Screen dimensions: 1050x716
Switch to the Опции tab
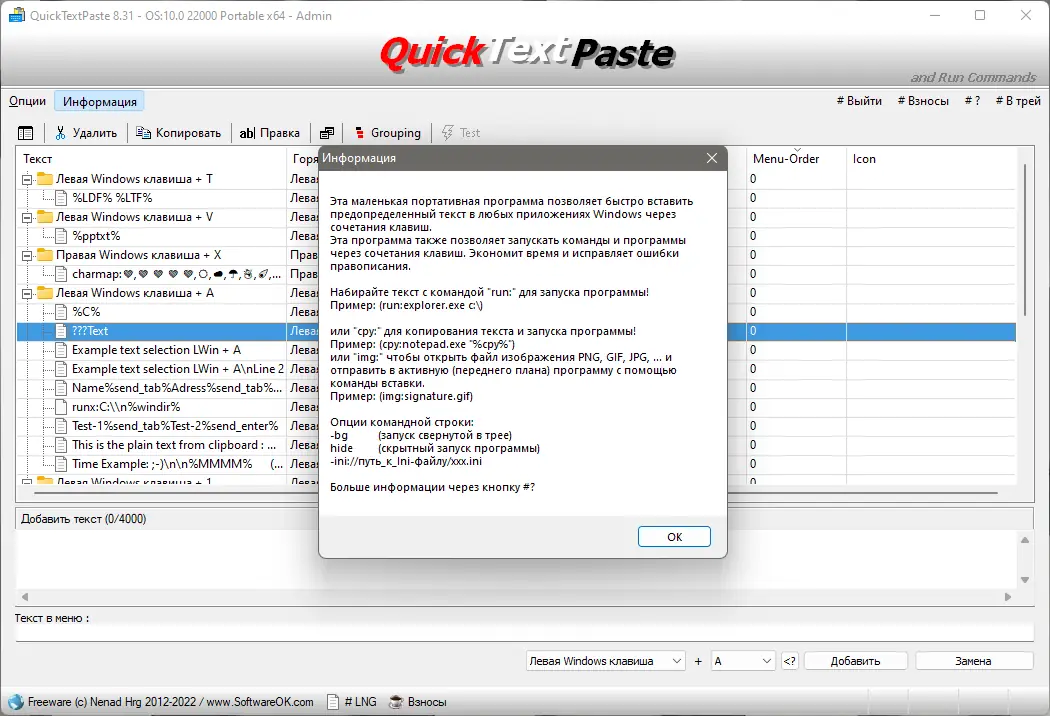point(27,100)
